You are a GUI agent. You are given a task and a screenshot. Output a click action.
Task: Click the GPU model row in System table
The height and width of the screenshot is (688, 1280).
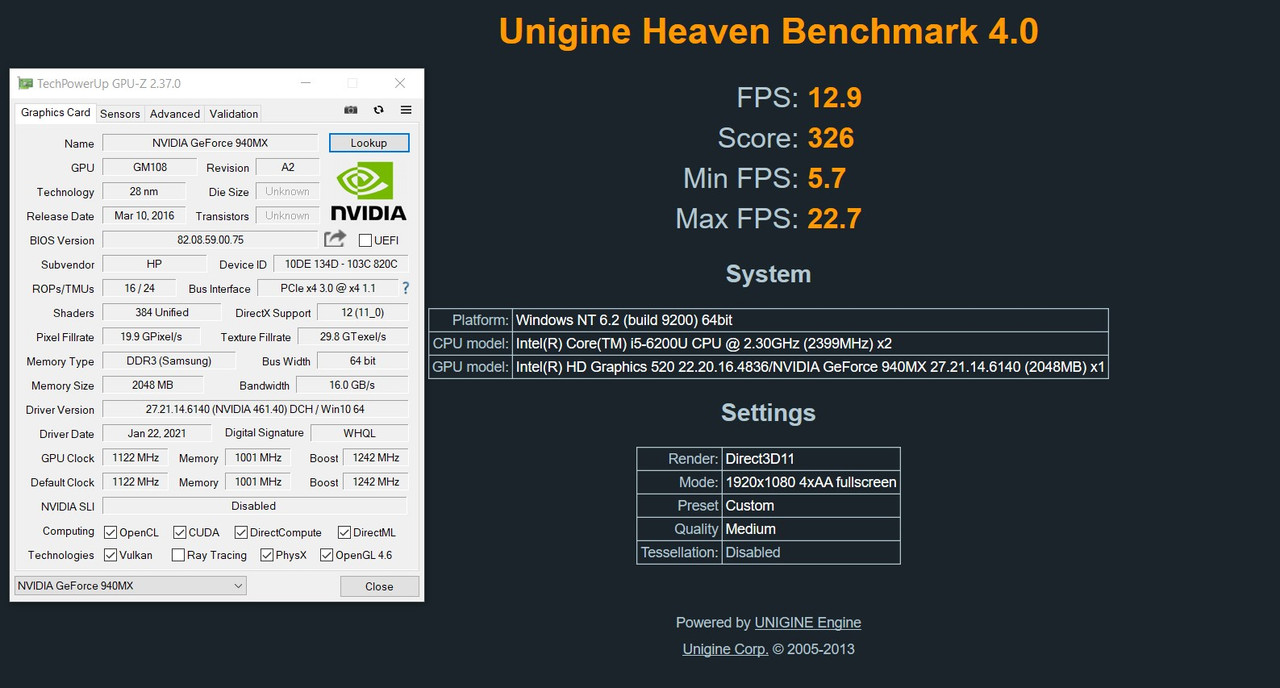tap(768, 367)
